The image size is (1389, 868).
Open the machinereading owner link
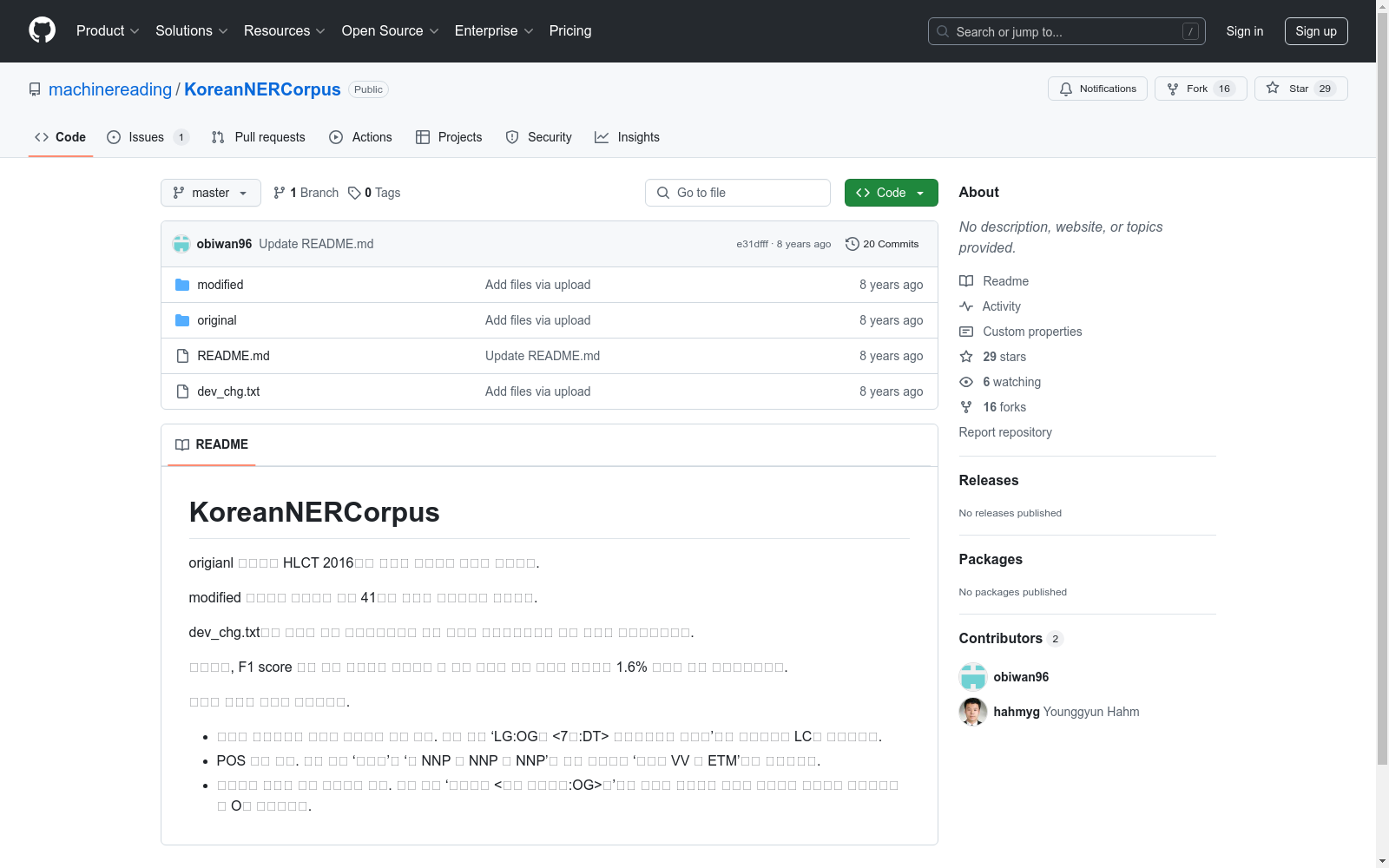click(110, 89)
